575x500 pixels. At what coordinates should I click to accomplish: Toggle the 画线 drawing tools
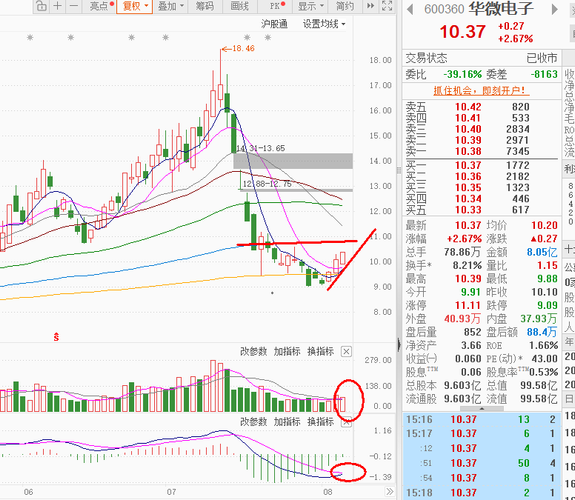click(x=239, y=6)
